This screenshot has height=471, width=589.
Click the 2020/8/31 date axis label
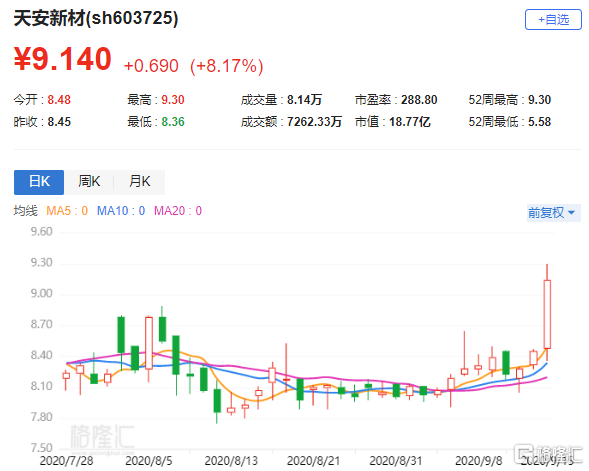[396, 461]
